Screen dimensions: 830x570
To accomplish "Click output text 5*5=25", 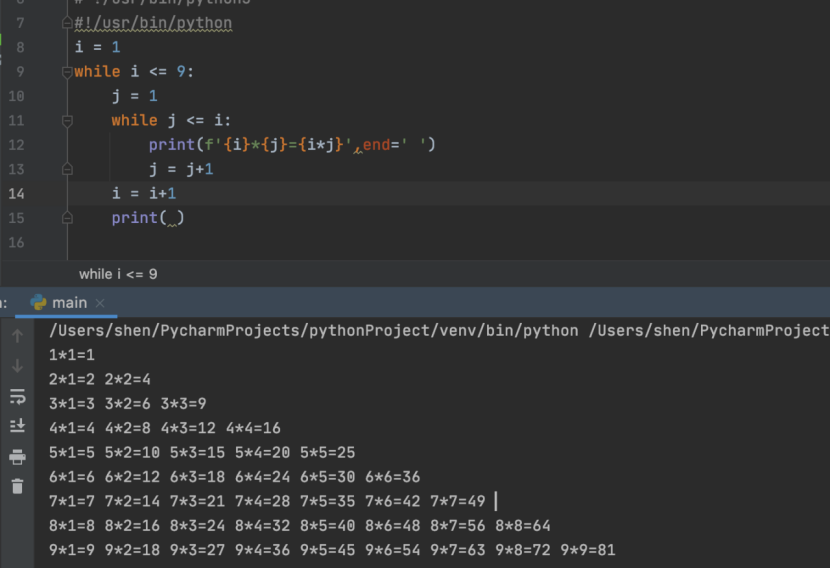I will click(328, 453).
